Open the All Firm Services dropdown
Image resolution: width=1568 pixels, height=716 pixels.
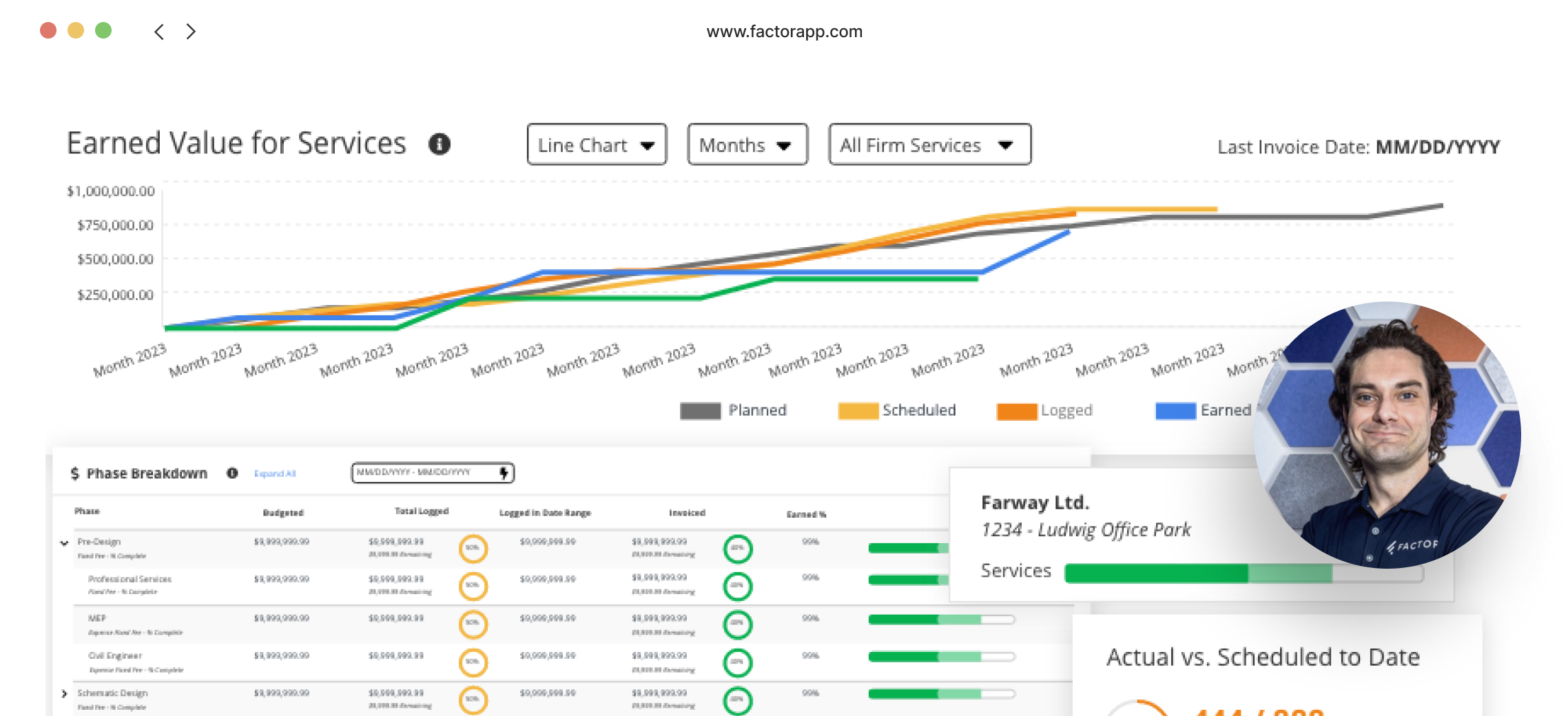(x=929, y=145)
